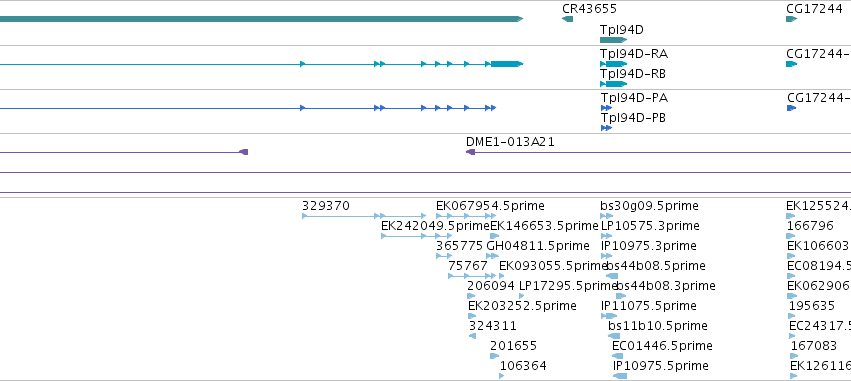Screen dimensions: 851x381
Task: Open the EC24317 EST label
Action: (820, 326)
